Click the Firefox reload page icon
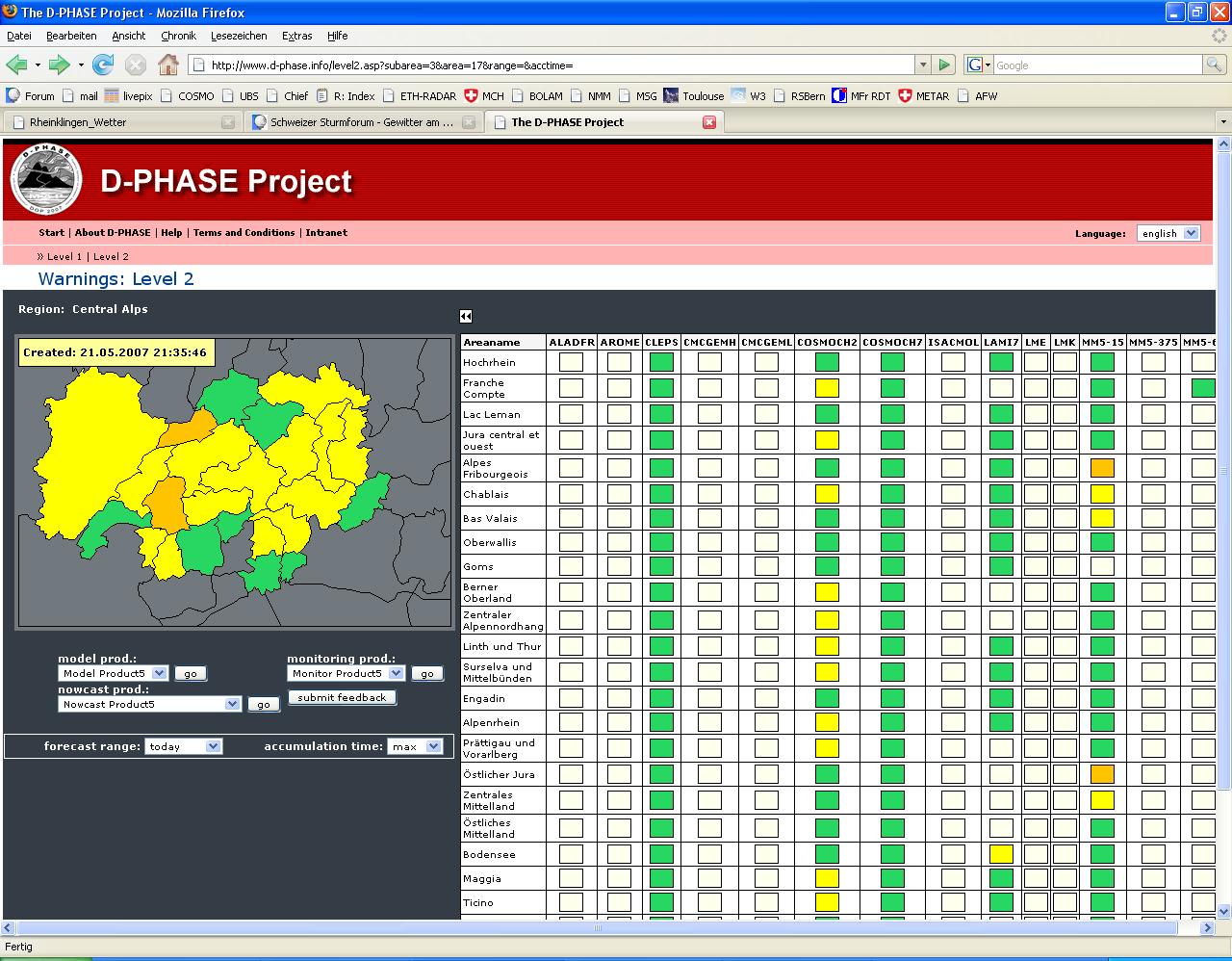The image size is (1232, 961). (x=103, y=65)
